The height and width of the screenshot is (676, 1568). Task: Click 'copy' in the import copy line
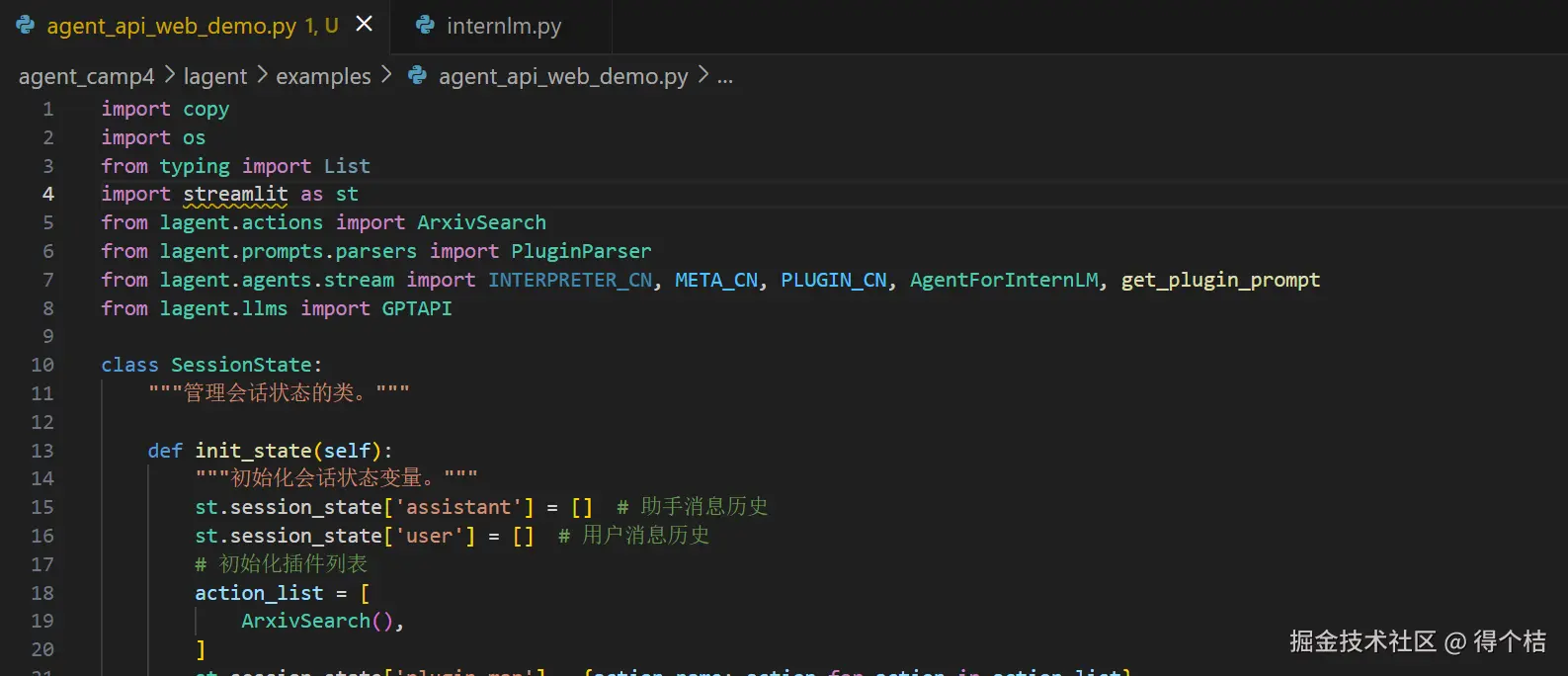(206, 109)
